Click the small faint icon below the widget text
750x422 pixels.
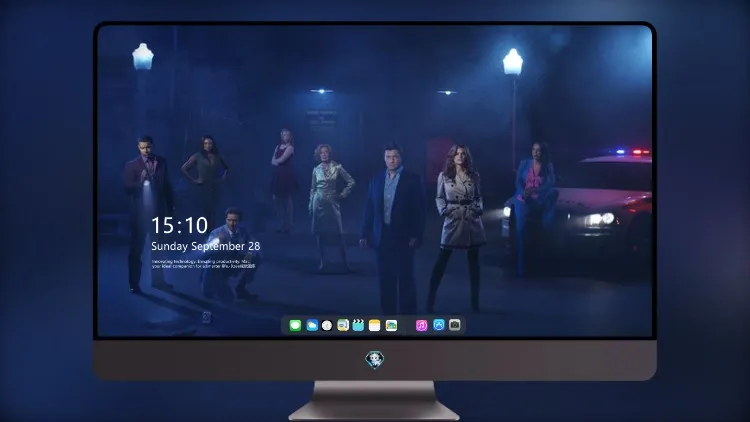coord(206,317)
